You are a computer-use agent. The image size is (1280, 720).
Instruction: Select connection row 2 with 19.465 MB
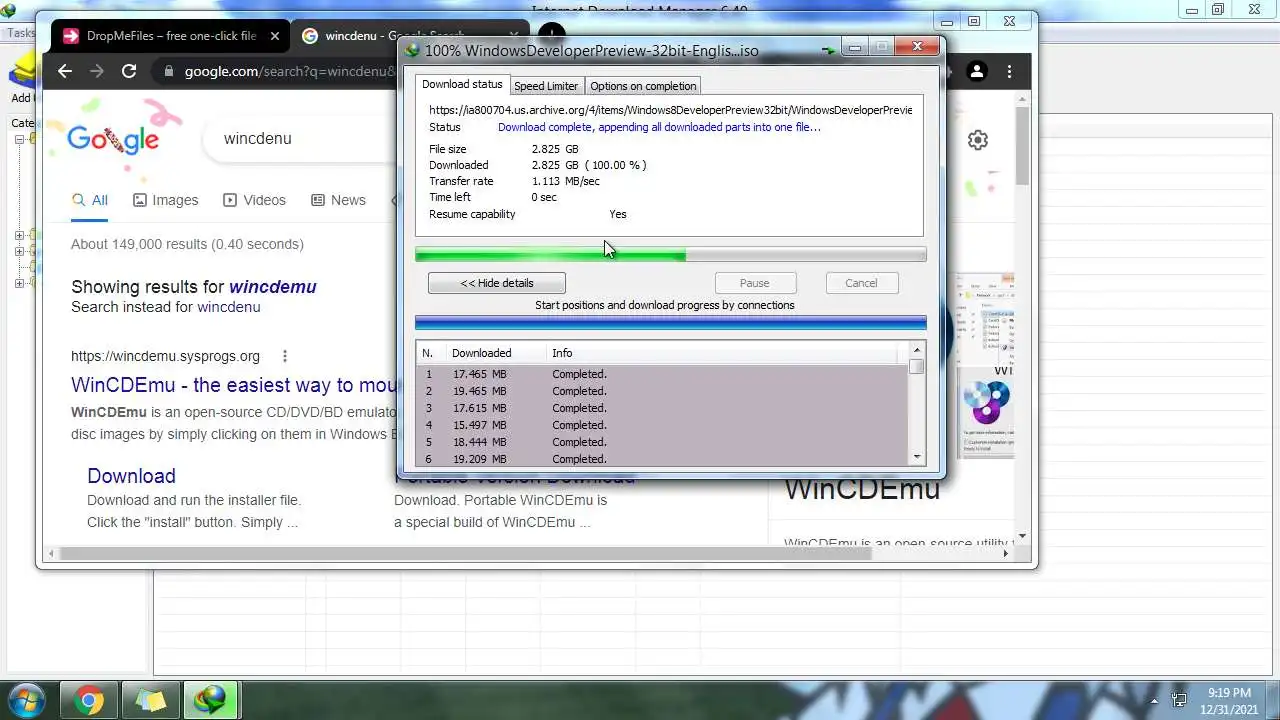[661, 391]
